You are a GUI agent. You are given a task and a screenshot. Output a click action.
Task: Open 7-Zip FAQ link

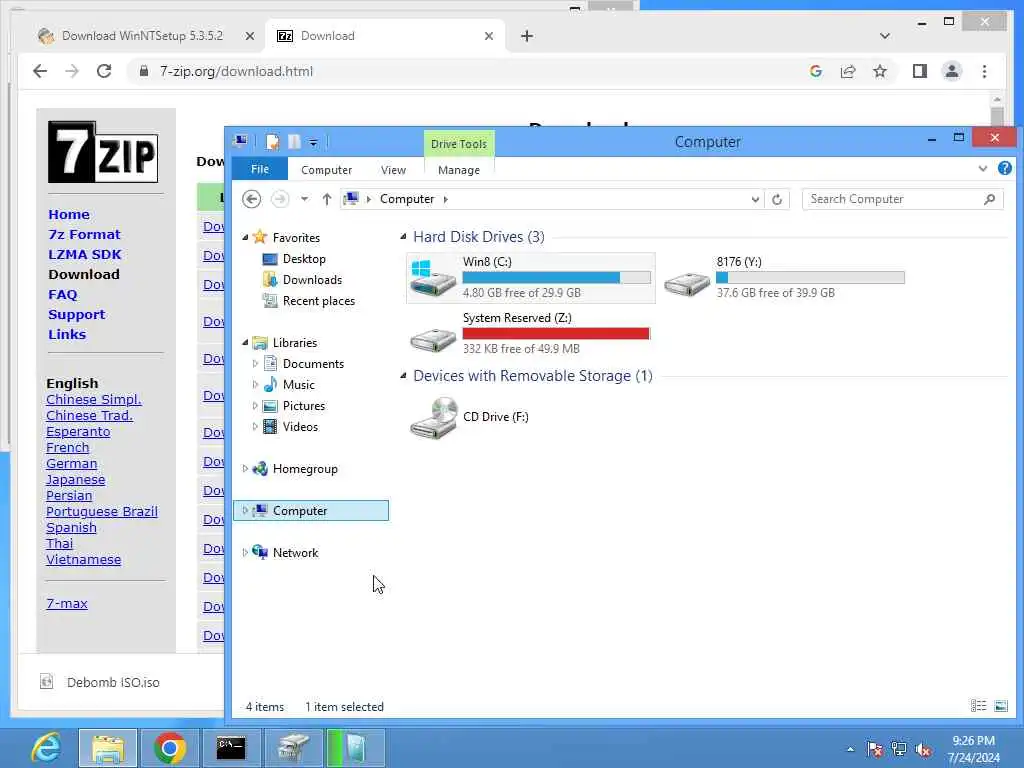click(63, 295)
